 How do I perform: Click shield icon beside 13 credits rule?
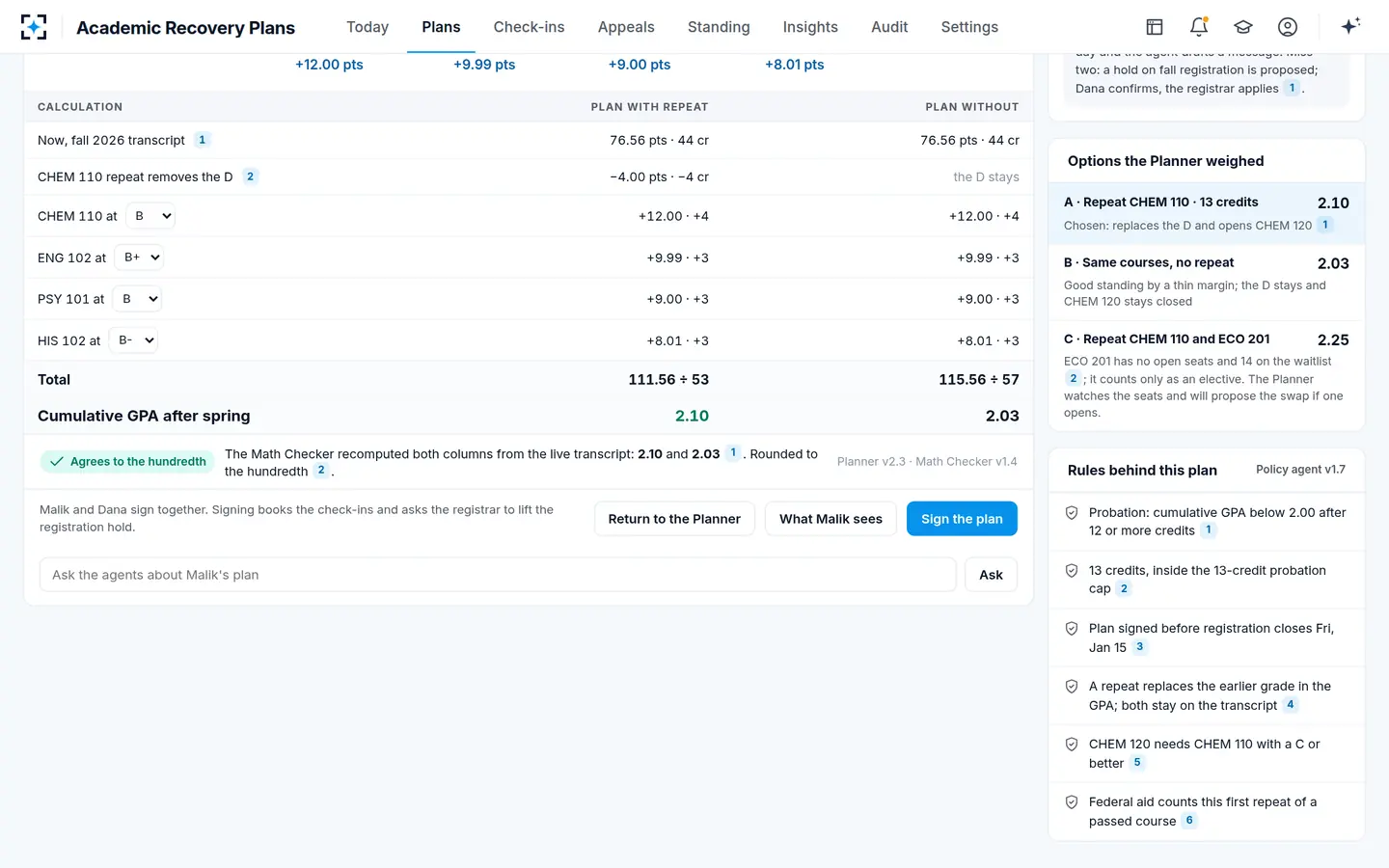[x=1072, y=571]
